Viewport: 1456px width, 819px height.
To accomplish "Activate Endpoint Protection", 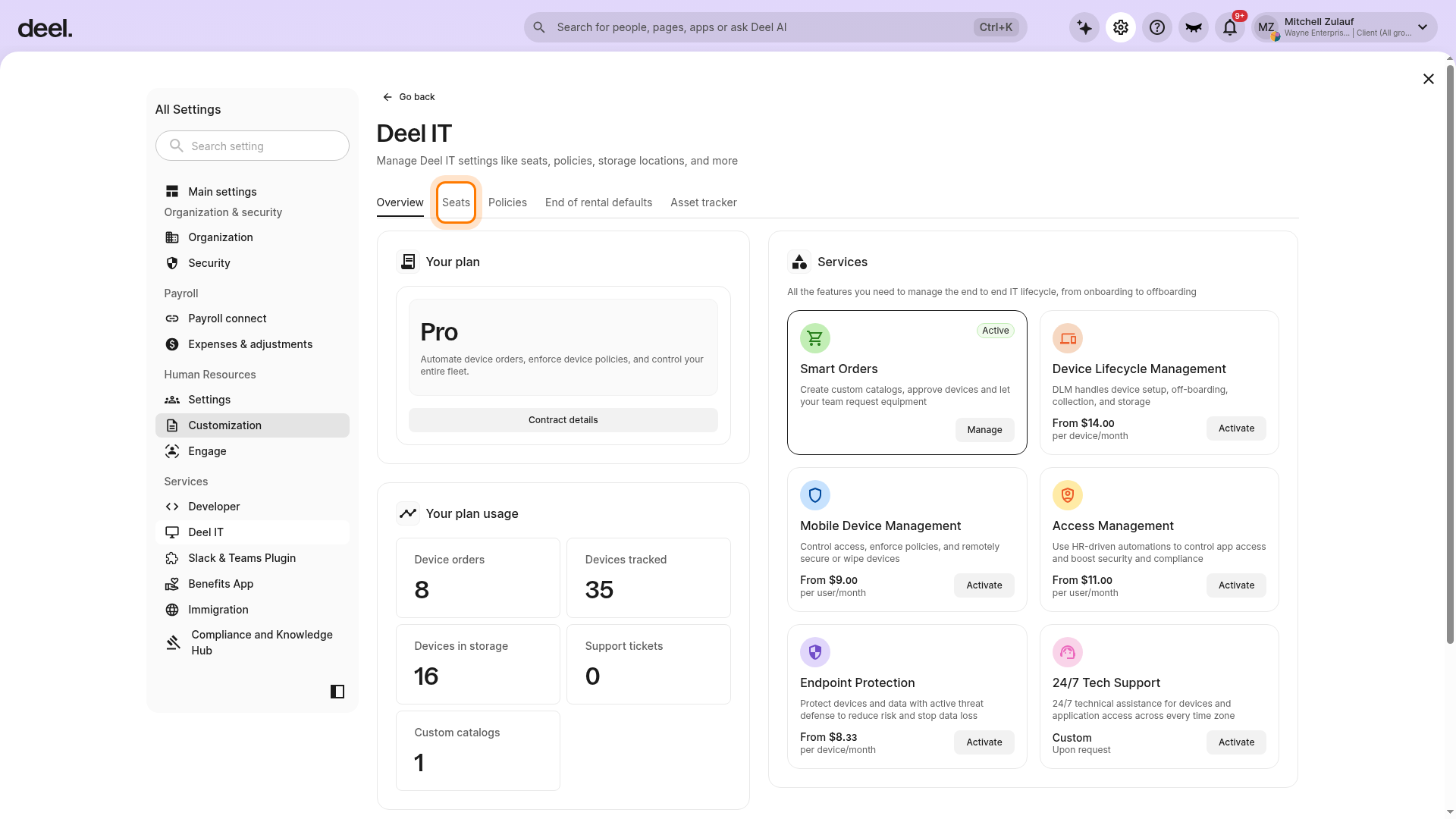I will click(x=984, y=742).
